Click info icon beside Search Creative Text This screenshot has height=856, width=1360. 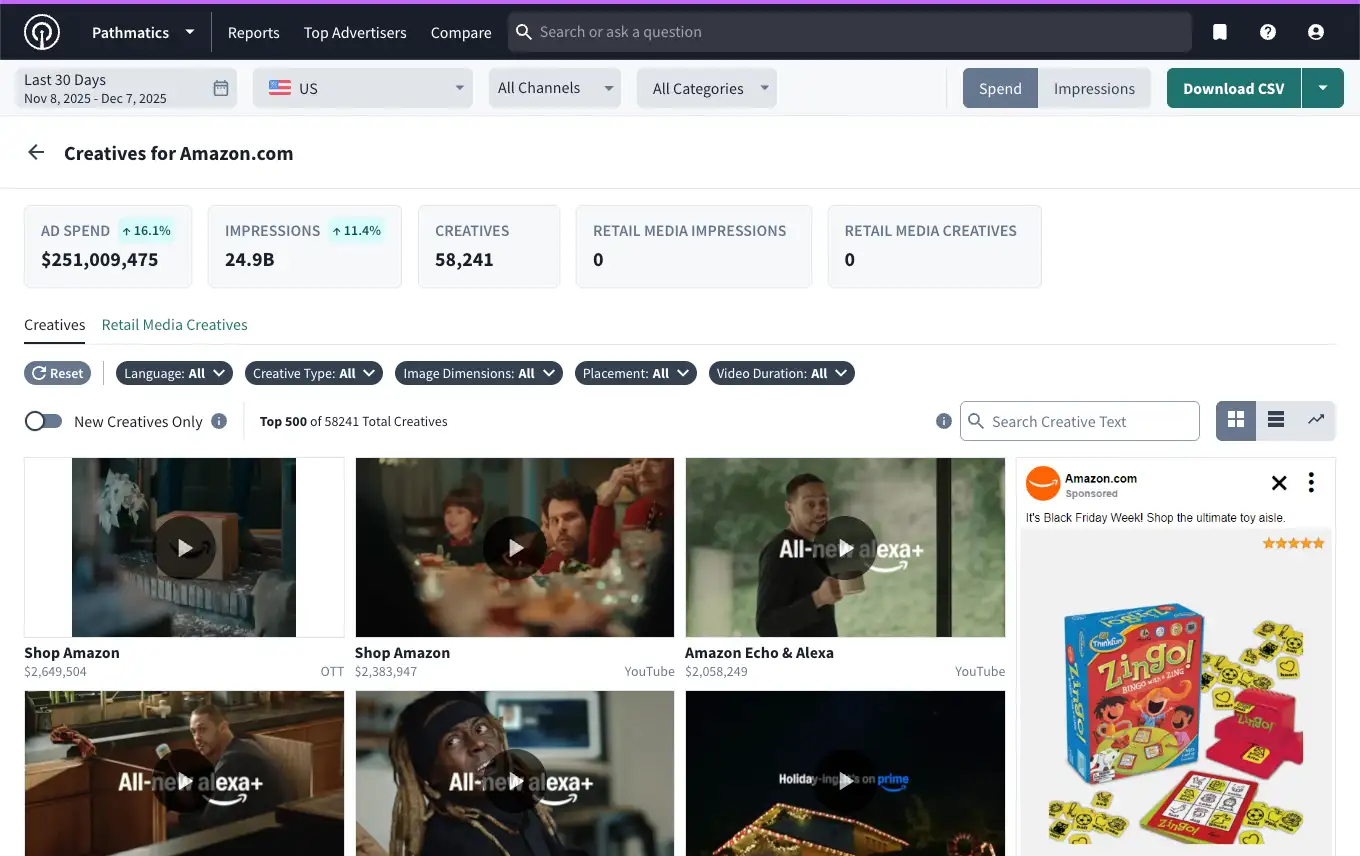coord(943,421)
